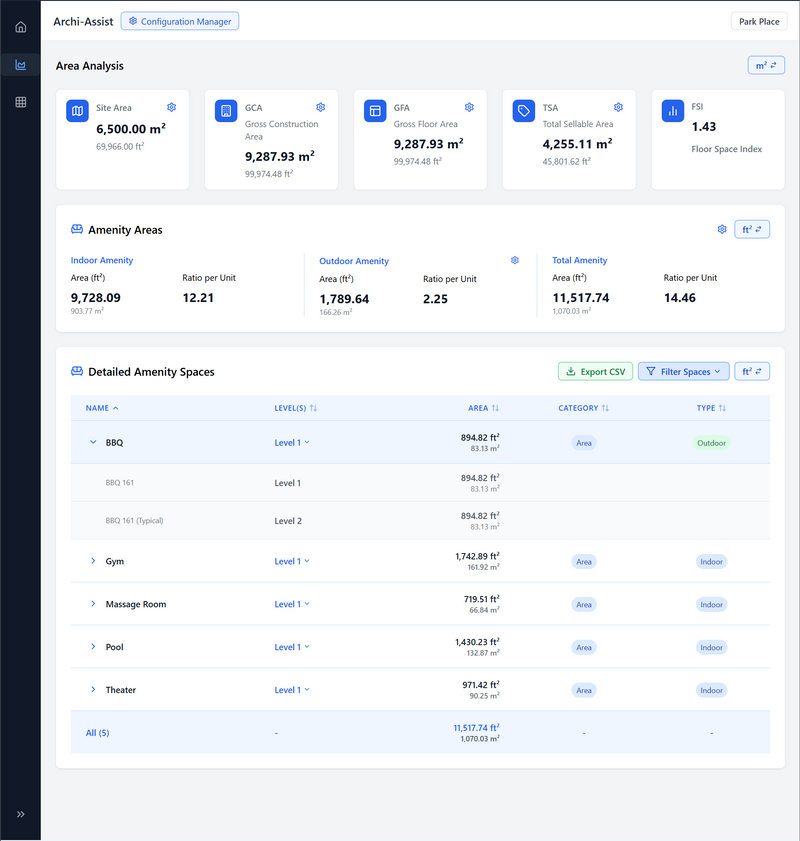The height and width of the screenshot is (841, 800).
Task: Toggle Area Analysis units to m²
Action: [x=766, y=65]
